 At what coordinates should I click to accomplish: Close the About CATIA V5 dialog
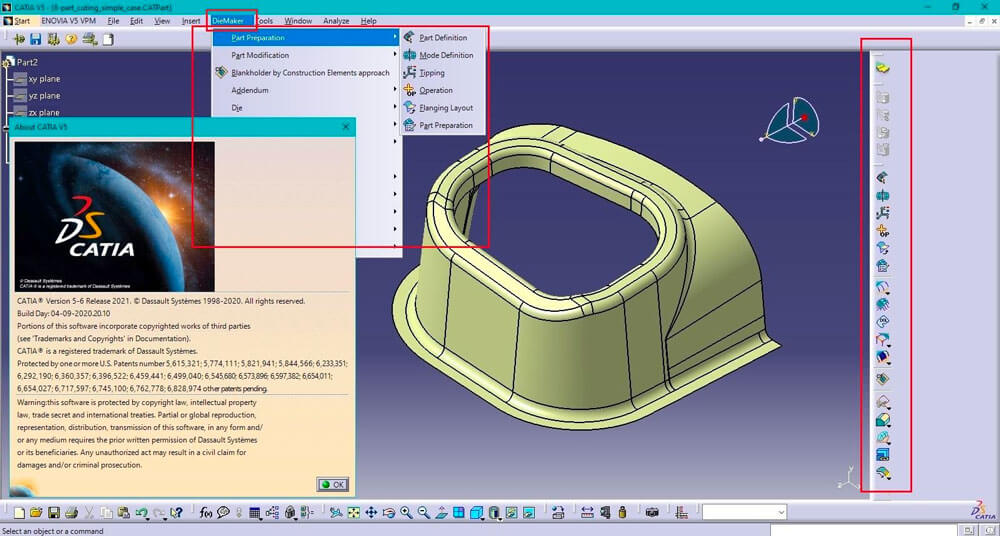click(x=346, y=127)
